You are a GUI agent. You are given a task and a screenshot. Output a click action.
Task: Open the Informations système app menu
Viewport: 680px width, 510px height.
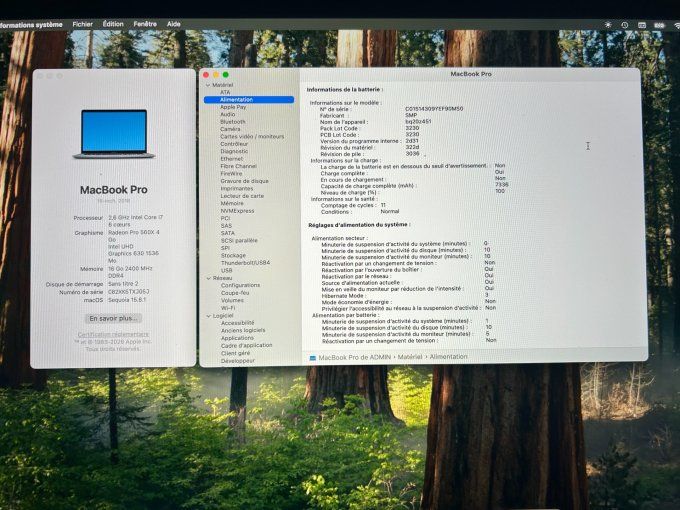pyautogui.click(x=31, y=25)
